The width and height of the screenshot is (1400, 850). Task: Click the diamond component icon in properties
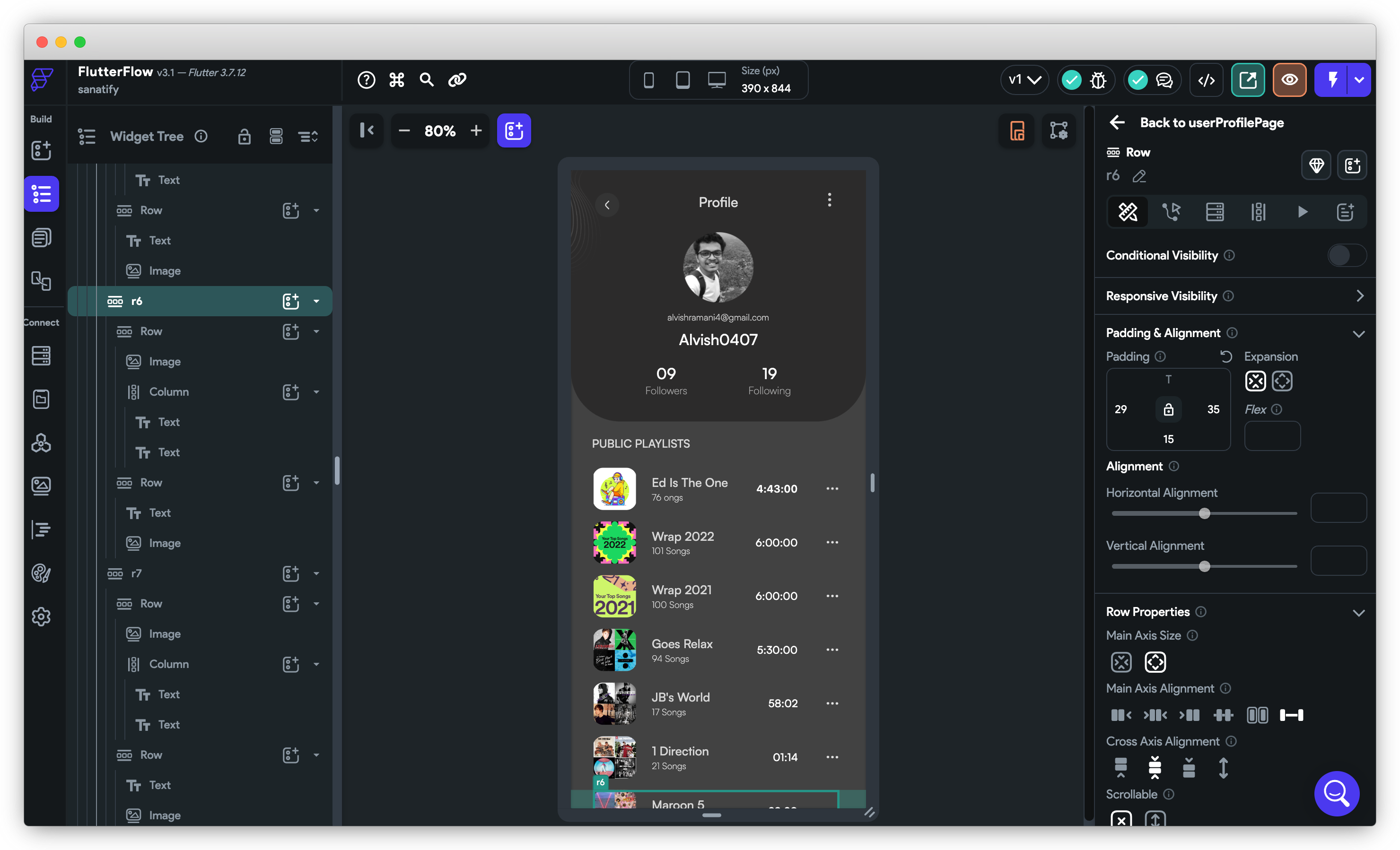click(x=1316, y=165)
